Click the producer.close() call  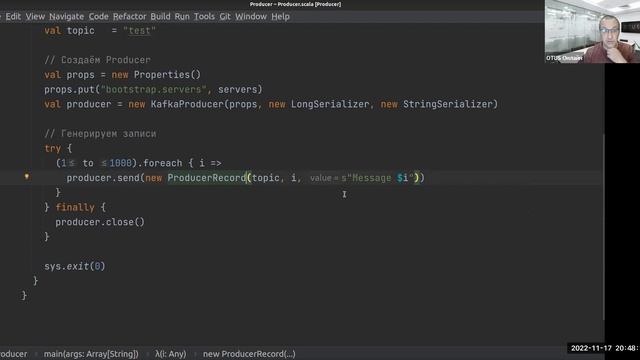[x=100, y=222]
